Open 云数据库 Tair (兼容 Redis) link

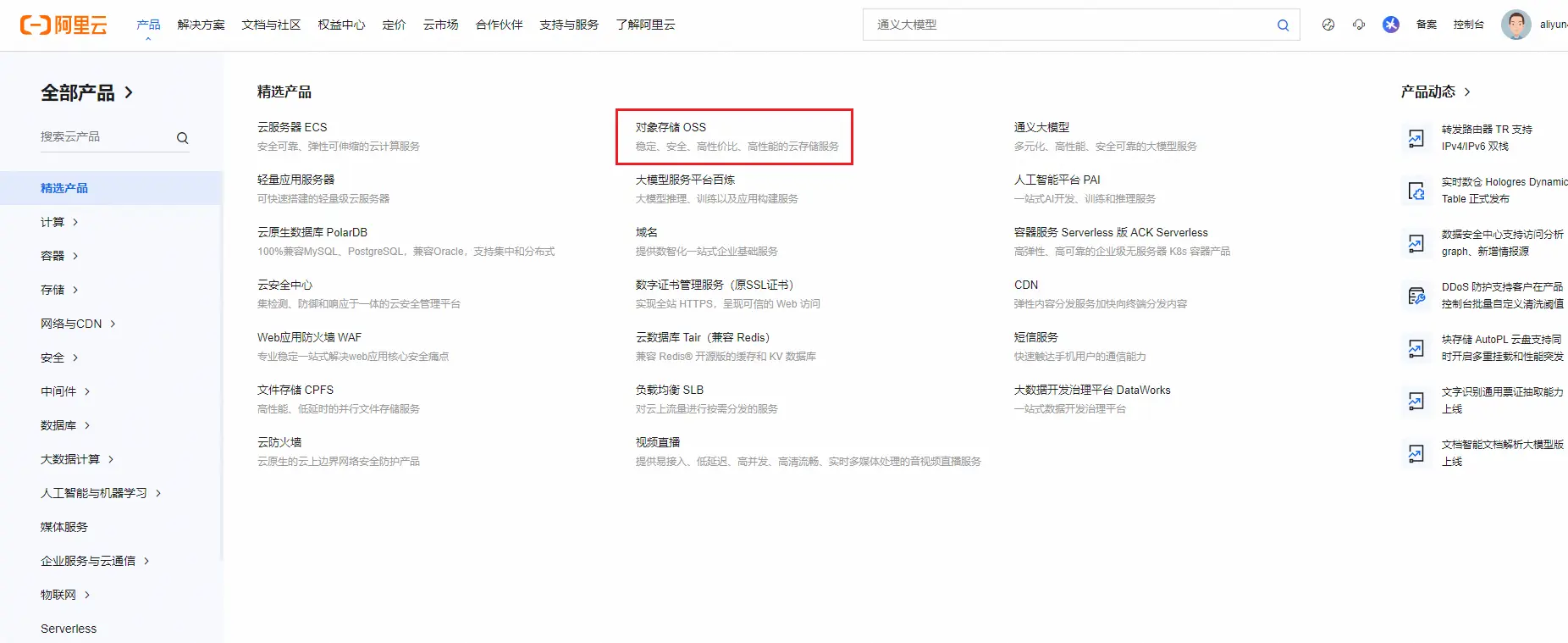(x=704, y=337)
